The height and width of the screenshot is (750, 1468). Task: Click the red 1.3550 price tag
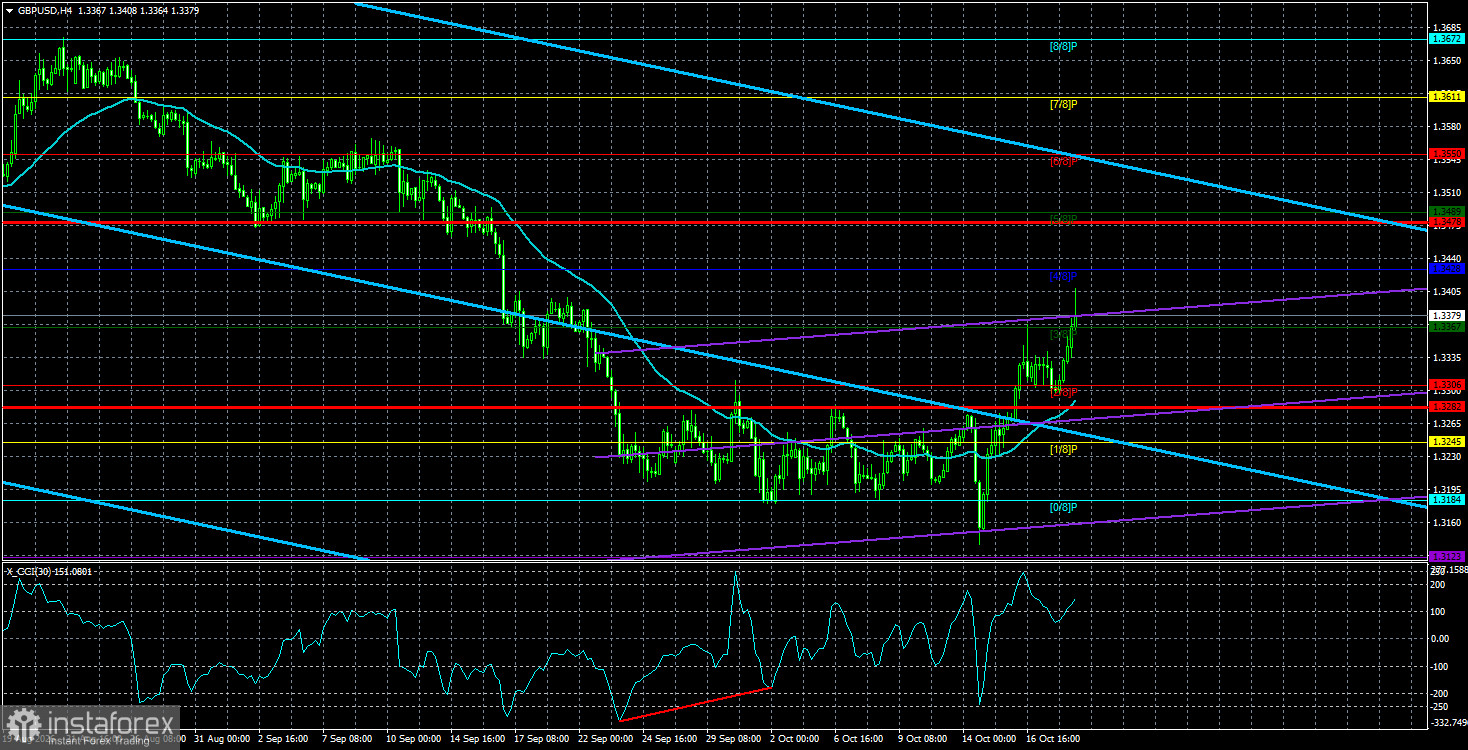[1447, 154]
